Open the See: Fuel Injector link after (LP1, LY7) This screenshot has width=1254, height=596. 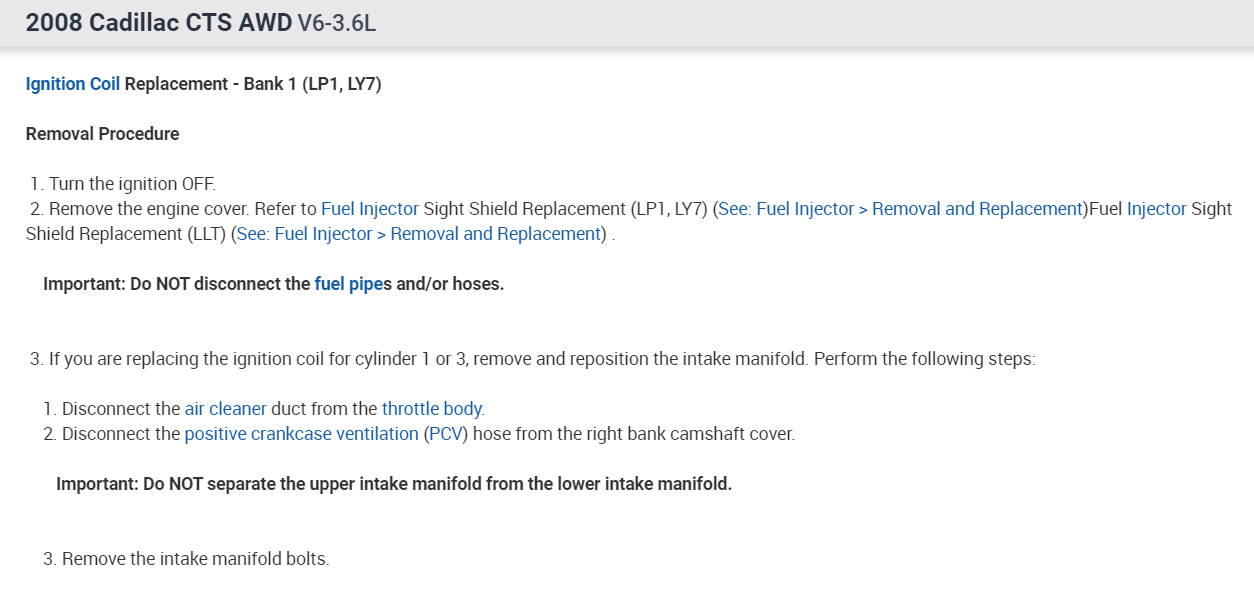click(x=900, y=209)
